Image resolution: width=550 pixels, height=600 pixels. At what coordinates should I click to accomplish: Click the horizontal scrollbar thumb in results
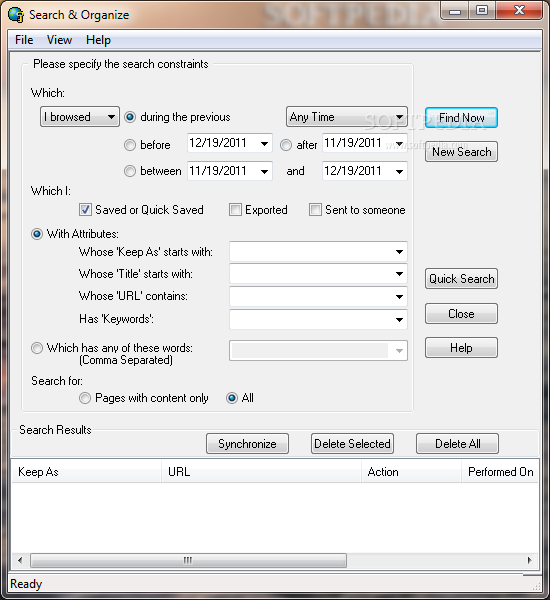pos(188,561)
